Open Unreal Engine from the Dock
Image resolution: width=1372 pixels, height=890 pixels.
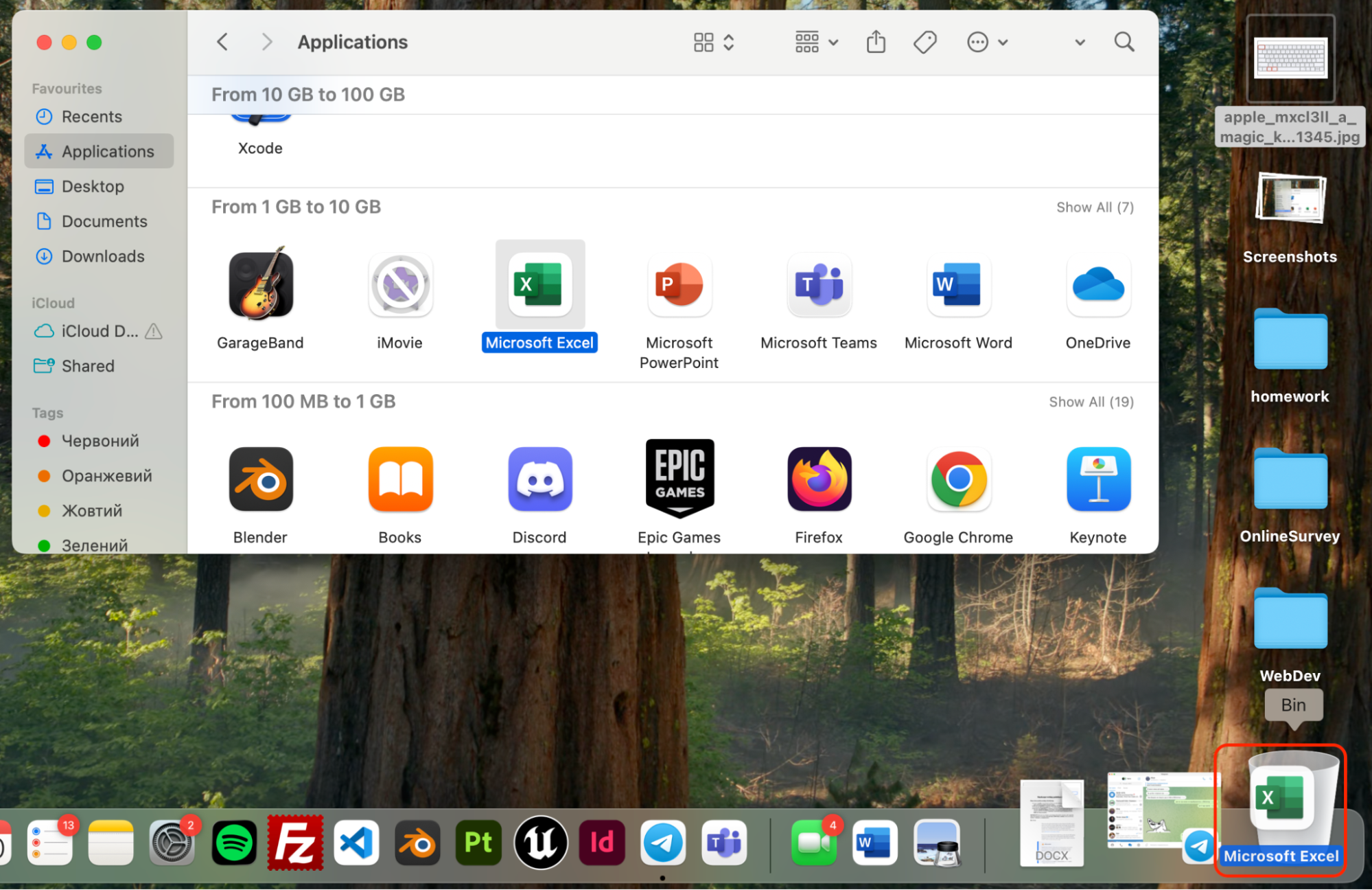pyautogui.click(x=540, y=843)
